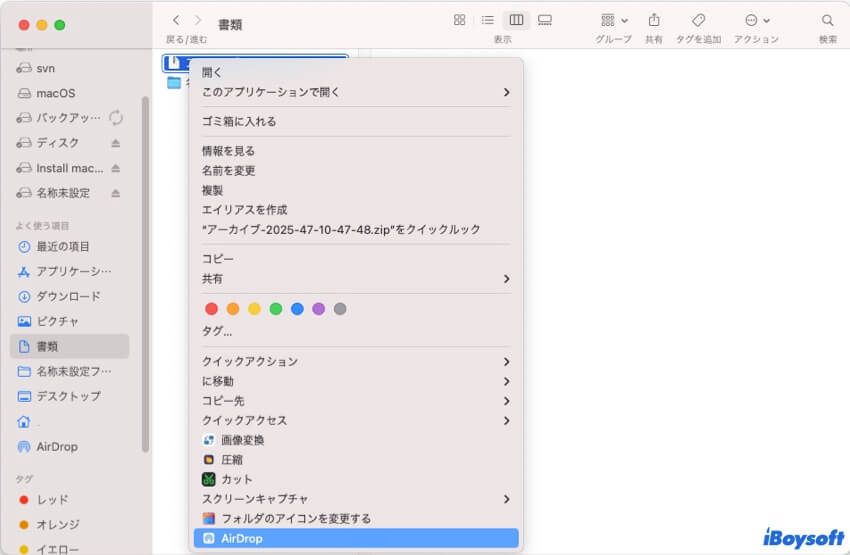This screenshot has width=850, height=555.
Task: Switch to column view
Action: point(516,20)
